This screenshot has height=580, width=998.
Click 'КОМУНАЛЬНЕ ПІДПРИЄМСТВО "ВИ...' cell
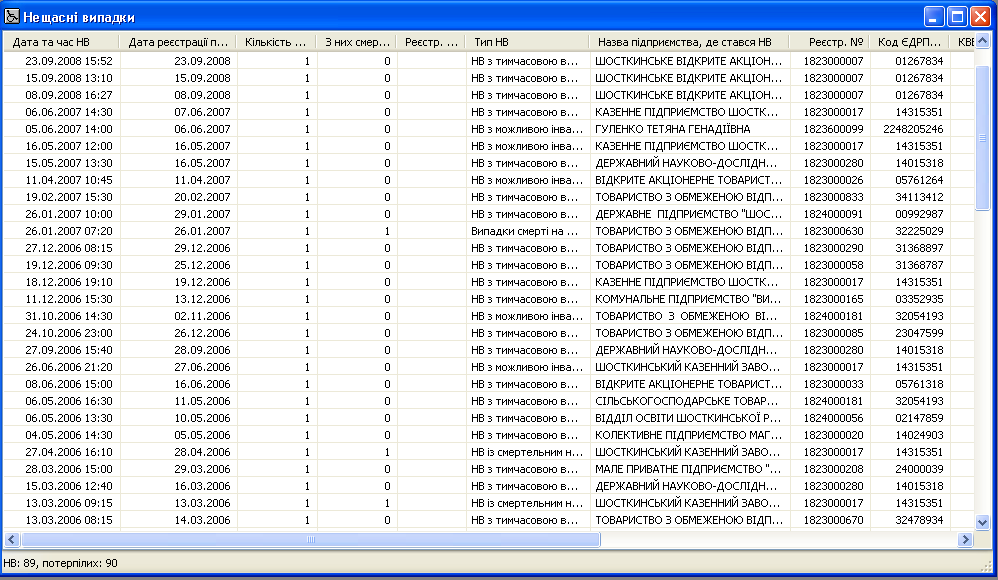coord(691,299)
